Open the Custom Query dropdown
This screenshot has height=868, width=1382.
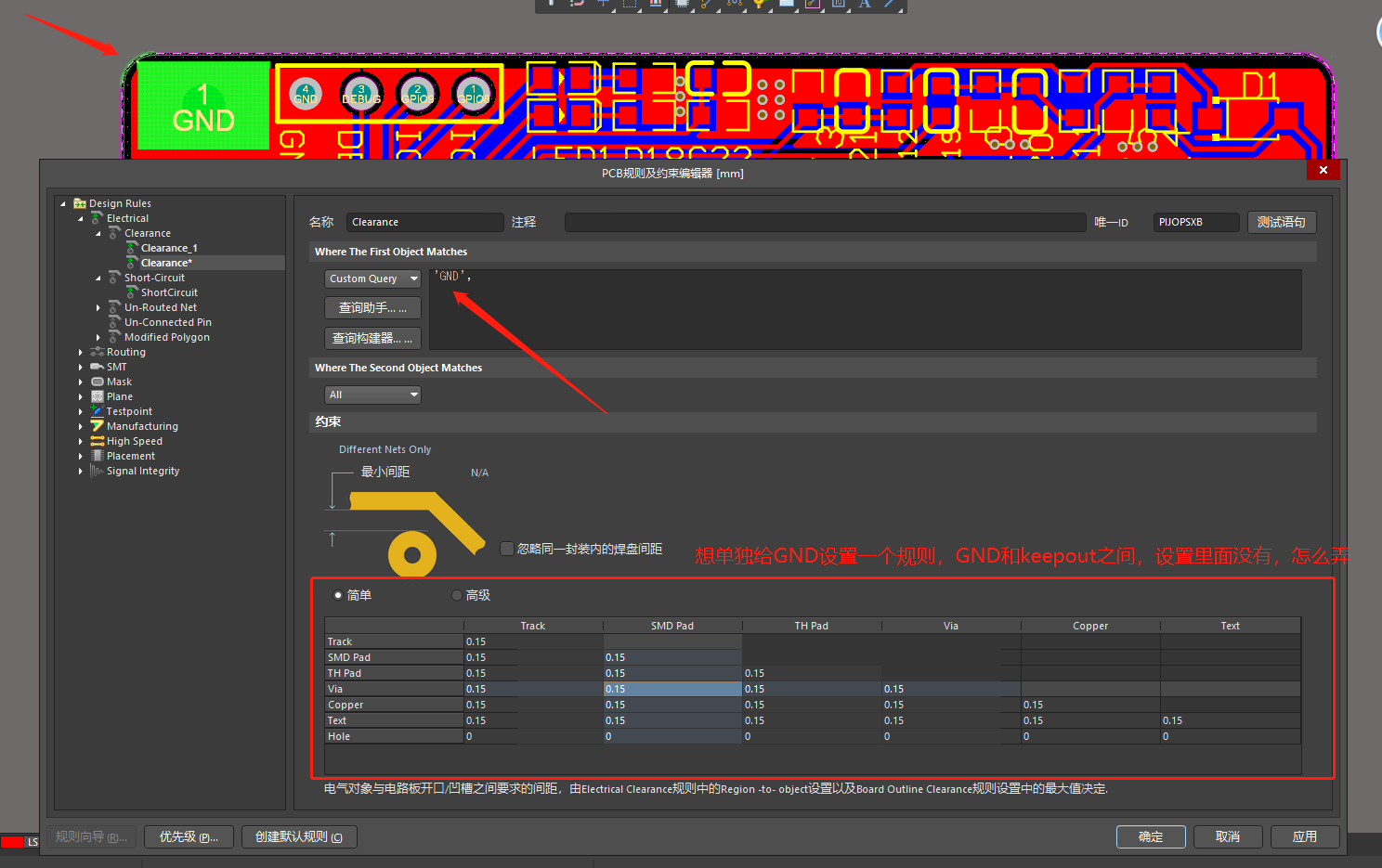pos(372,279)
